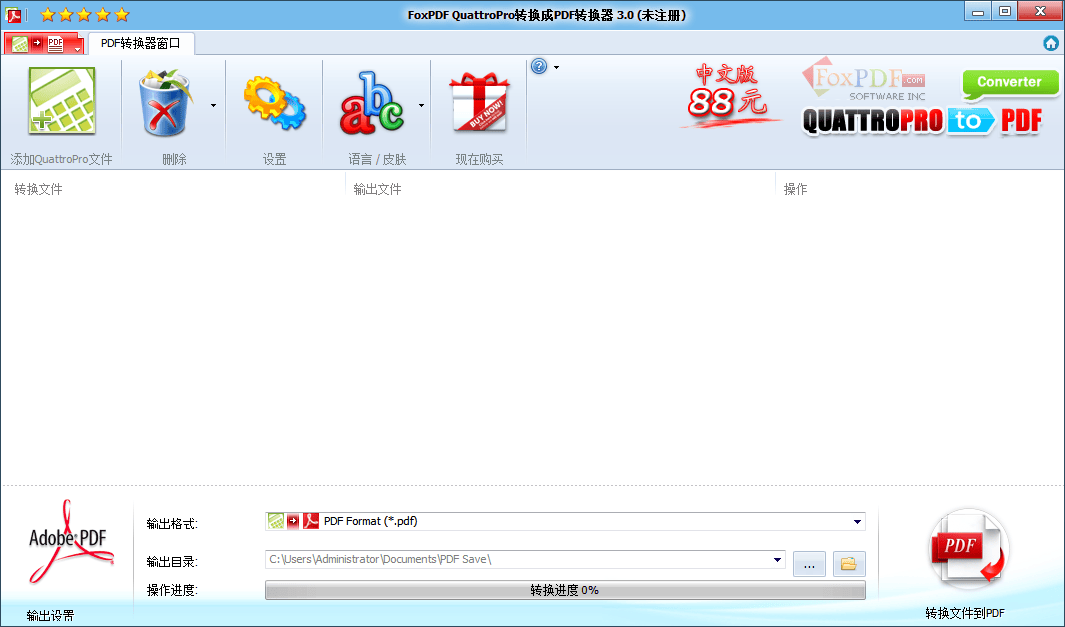Open 设置 via the gears icon
Image resolution: width=1065 pixels, height=627 pixels.
[x=272, y=100]
